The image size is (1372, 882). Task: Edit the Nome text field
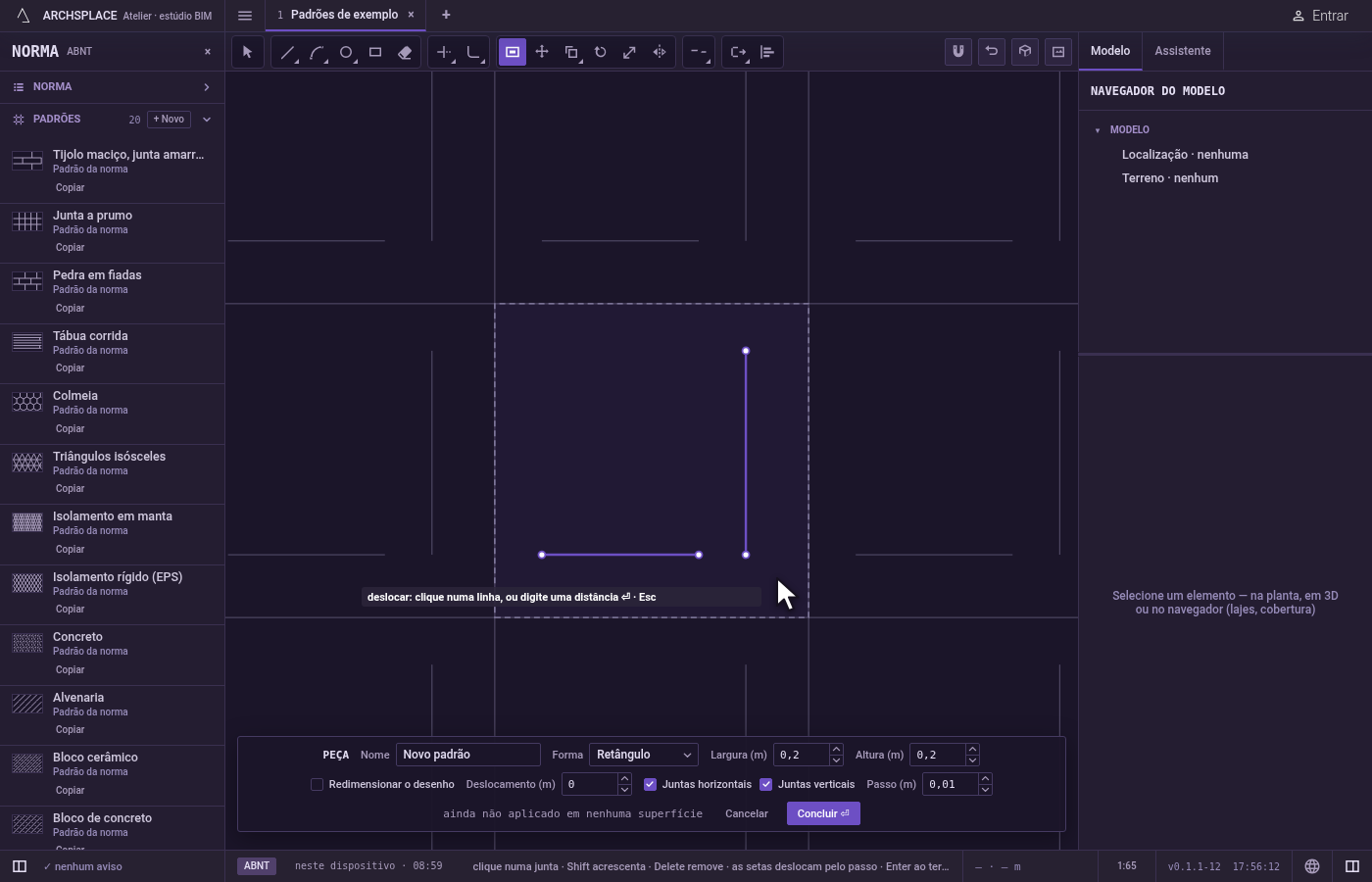pyautogui.click(x=468, y=755)
